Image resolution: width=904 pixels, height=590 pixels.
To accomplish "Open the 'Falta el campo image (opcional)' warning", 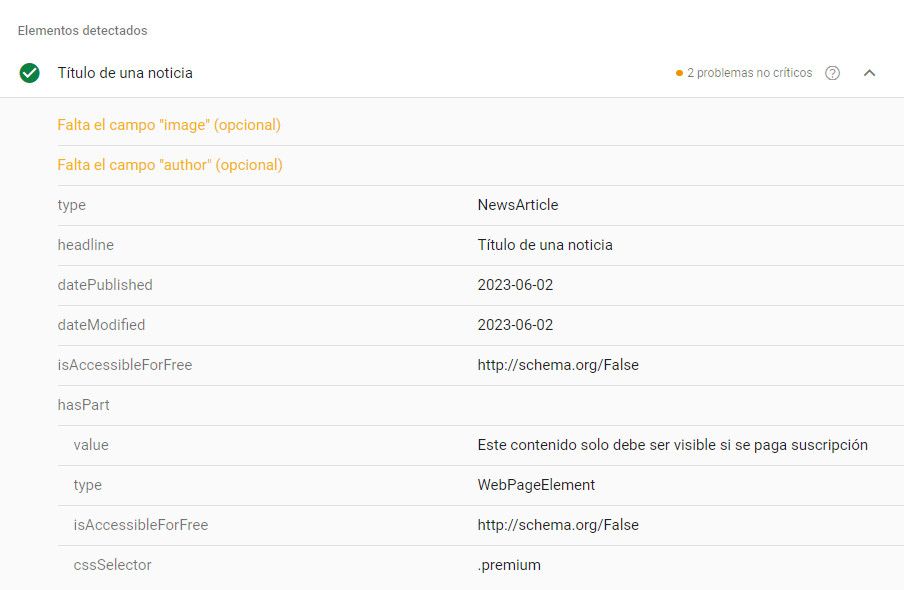I will 170,124.
